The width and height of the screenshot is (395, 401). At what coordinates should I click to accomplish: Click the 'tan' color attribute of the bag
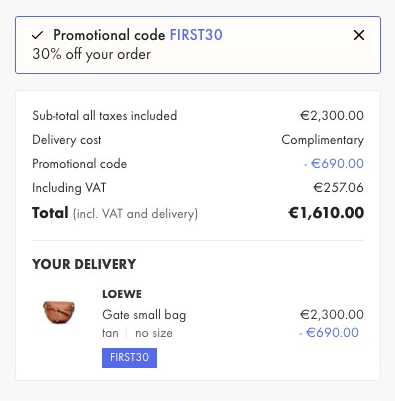(110, 333)
